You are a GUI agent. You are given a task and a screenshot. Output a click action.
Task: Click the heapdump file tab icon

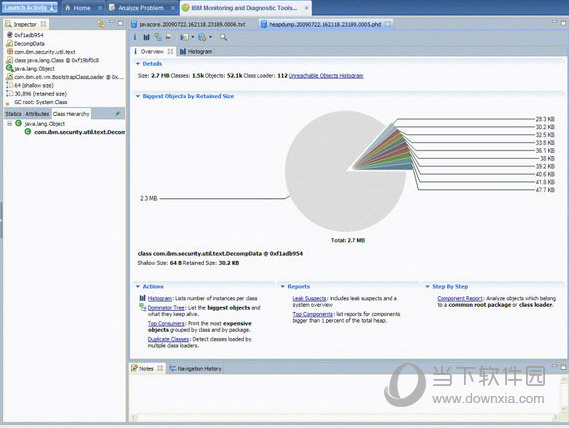point(264,24)
